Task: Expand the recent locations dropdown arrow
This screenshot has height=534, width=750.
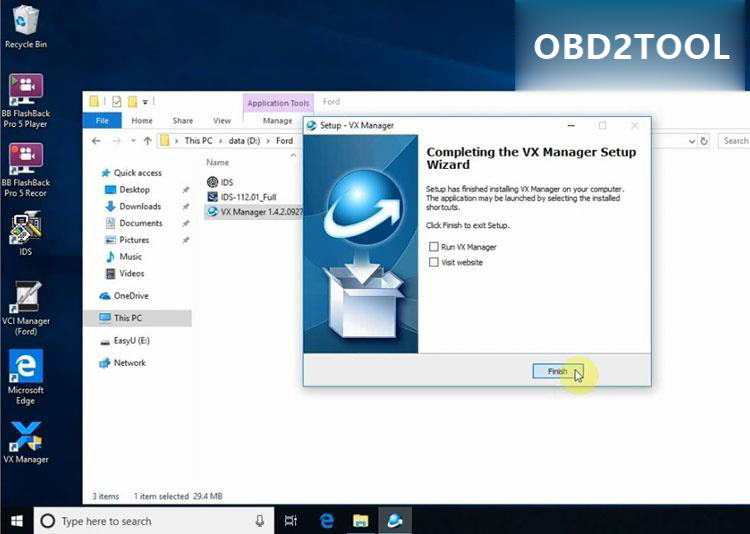Action: [133, 141]
